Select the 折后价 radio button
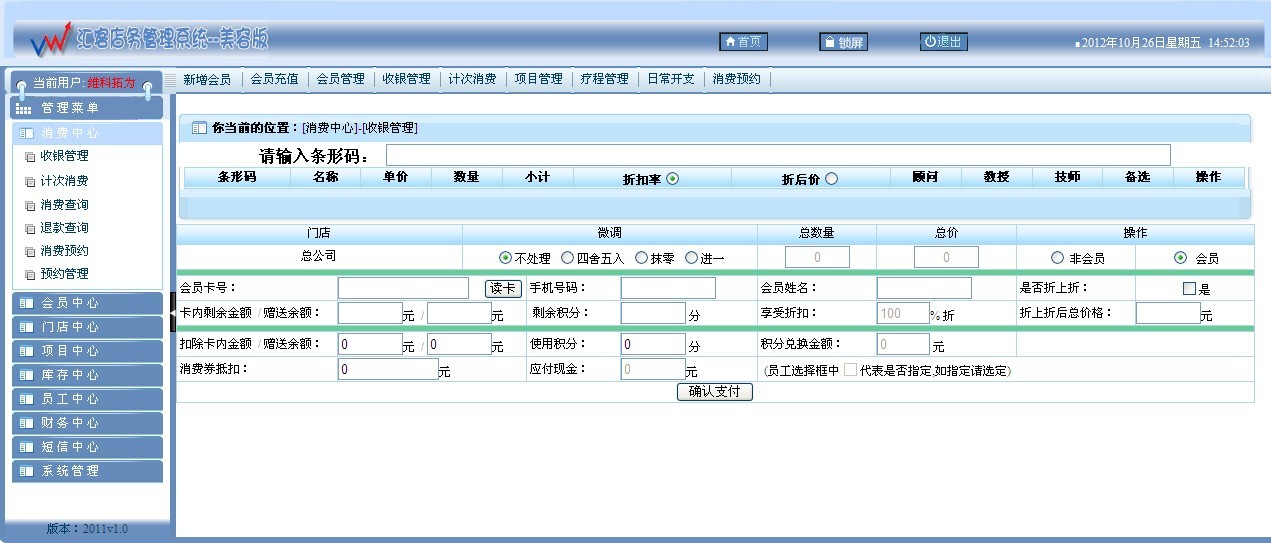Viewport: 1271px width, 543px height. (x=831, y=179)
